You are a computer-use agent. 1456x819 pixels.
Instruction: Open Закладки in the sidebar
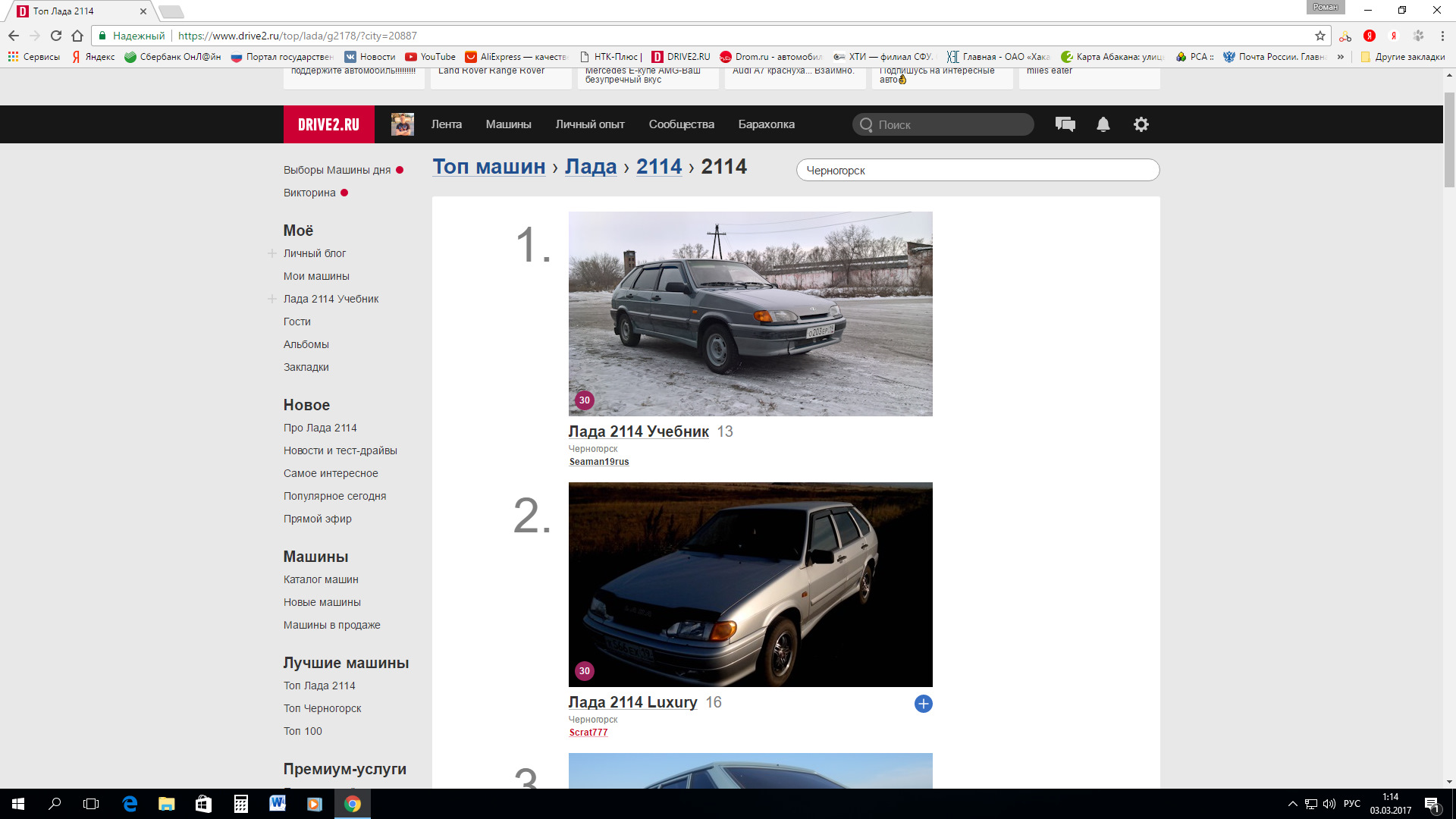click(x=306, y=367)
